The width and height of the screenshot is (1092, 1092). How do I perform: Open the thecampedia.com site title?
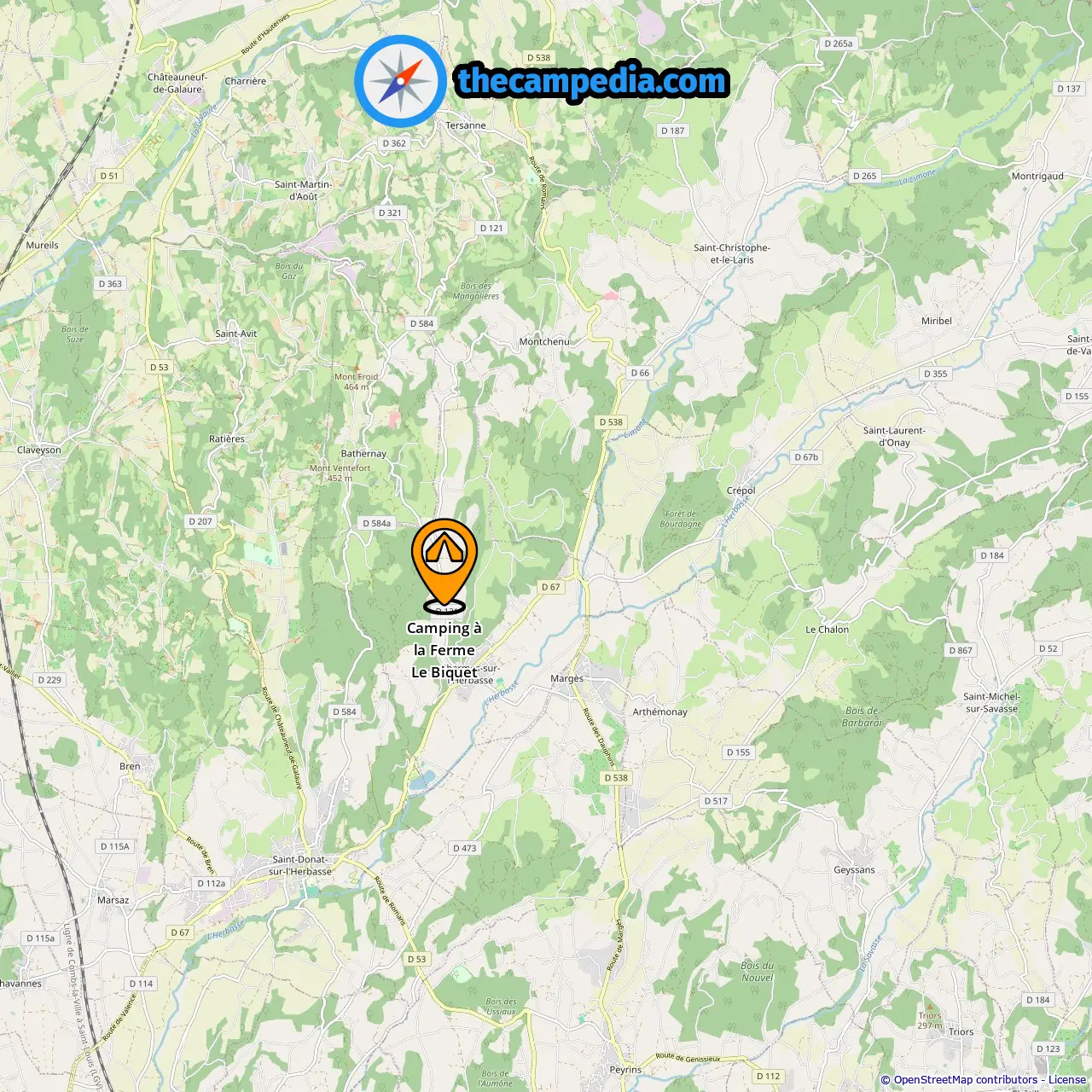click(592, 81)
